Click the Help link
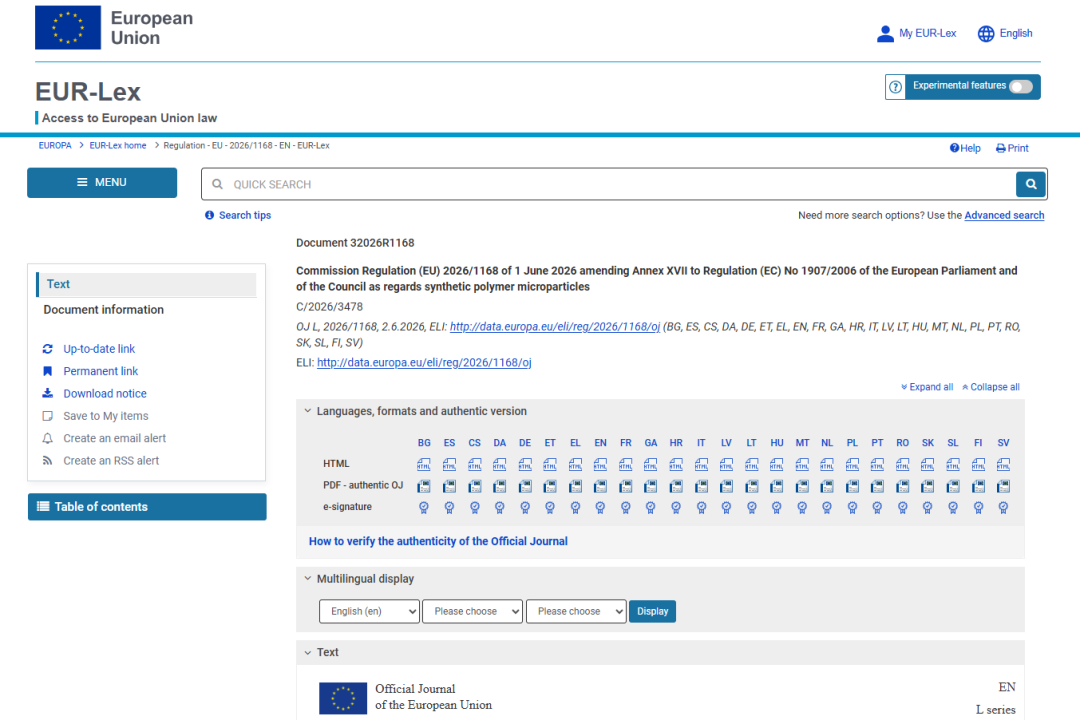 965,148
